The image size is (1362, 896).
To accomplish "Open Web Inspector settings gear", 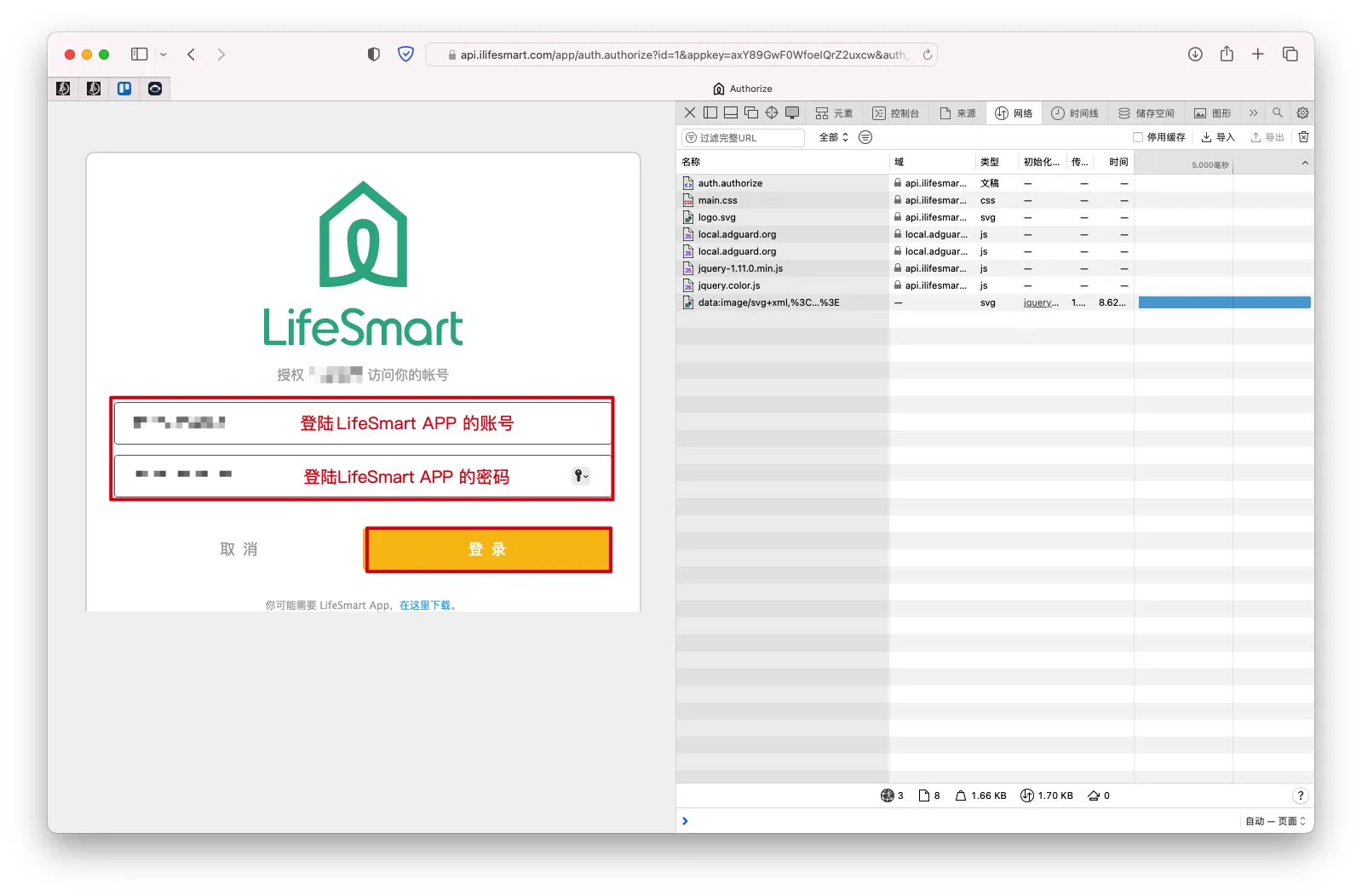I will 1302,112.
